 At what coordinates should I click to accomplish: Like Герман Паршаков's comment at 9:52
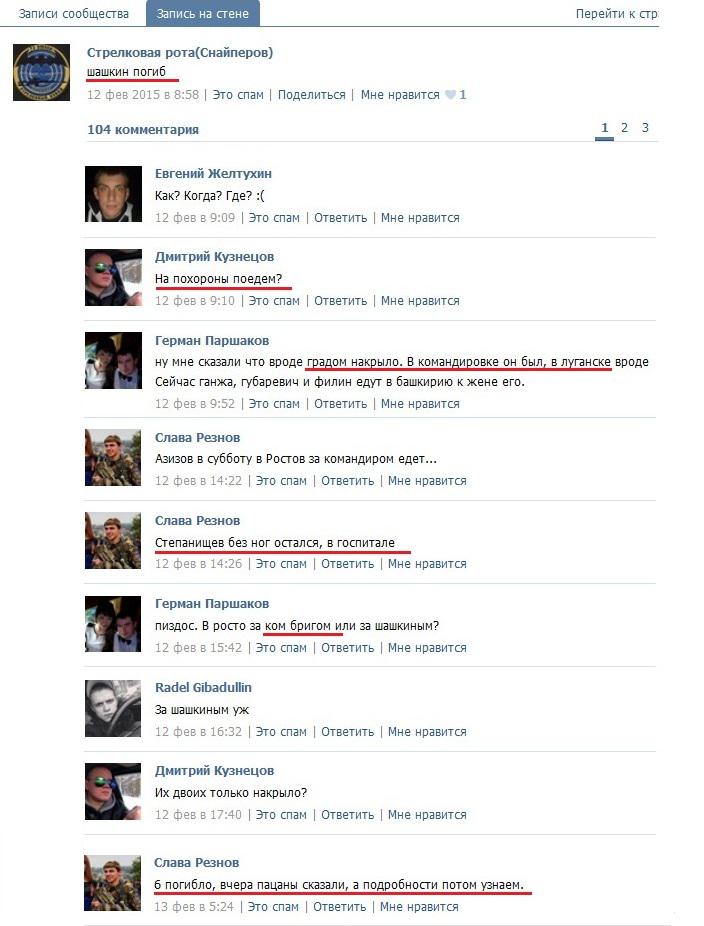420,404
